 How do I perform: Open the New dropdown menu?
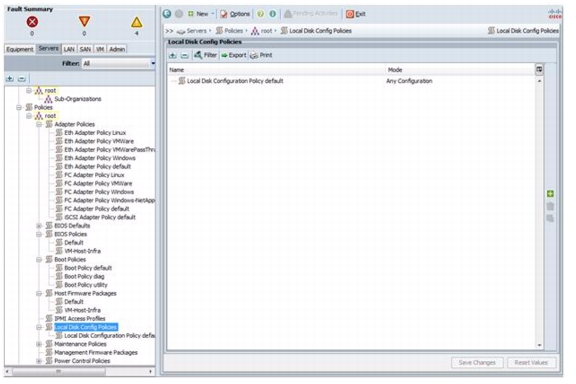[201, 14]
